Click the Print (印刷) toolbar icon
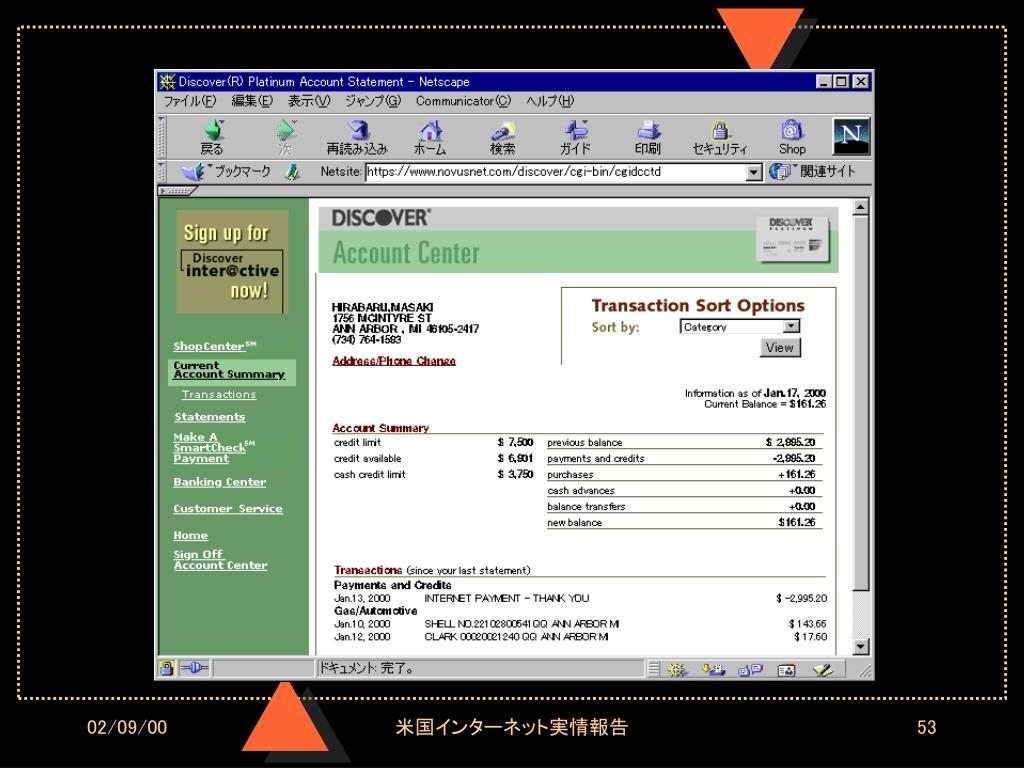 pos(647,137)
